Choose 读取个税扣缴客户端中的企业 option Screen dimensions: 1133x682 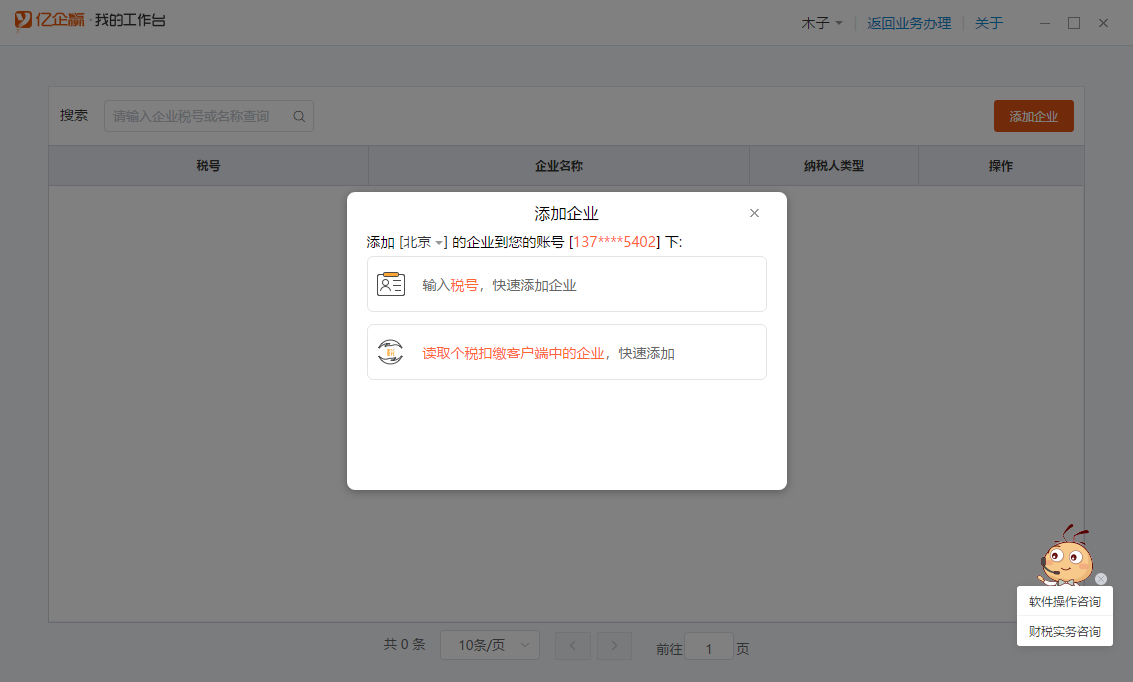tap(566, 353)
